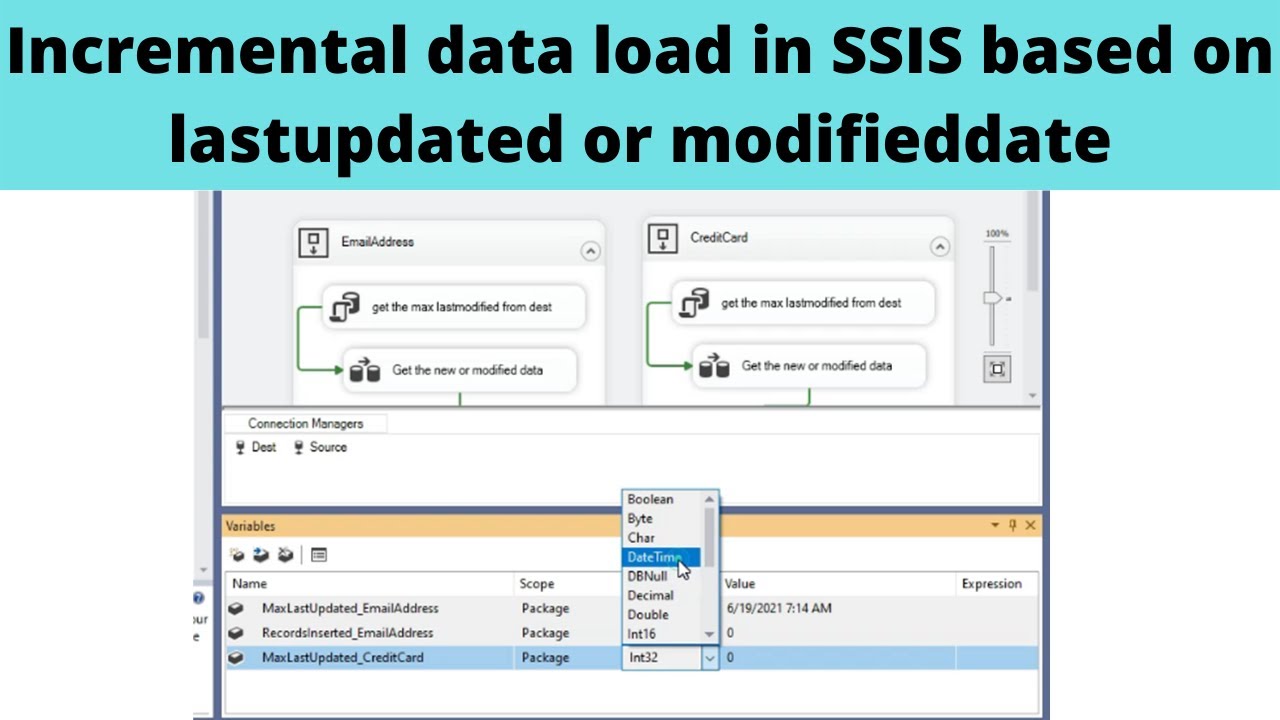Screen dimensions: 1280x720
Task: Pin the Variables panel with auto-hide icon
Action: tap(1013, 525)
